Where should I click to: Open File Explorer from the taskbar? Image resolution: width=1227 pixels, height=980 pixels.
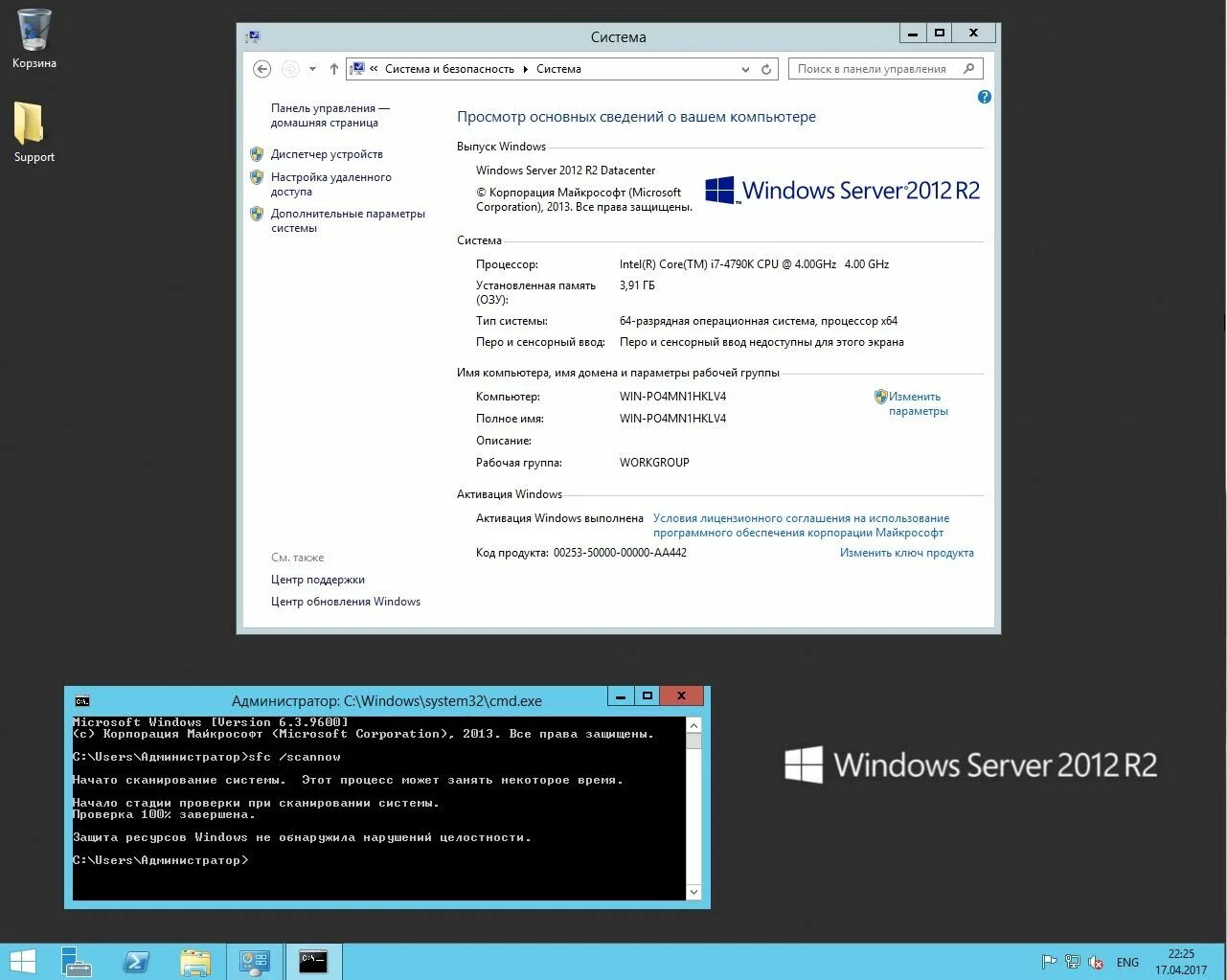pos(194,962)
